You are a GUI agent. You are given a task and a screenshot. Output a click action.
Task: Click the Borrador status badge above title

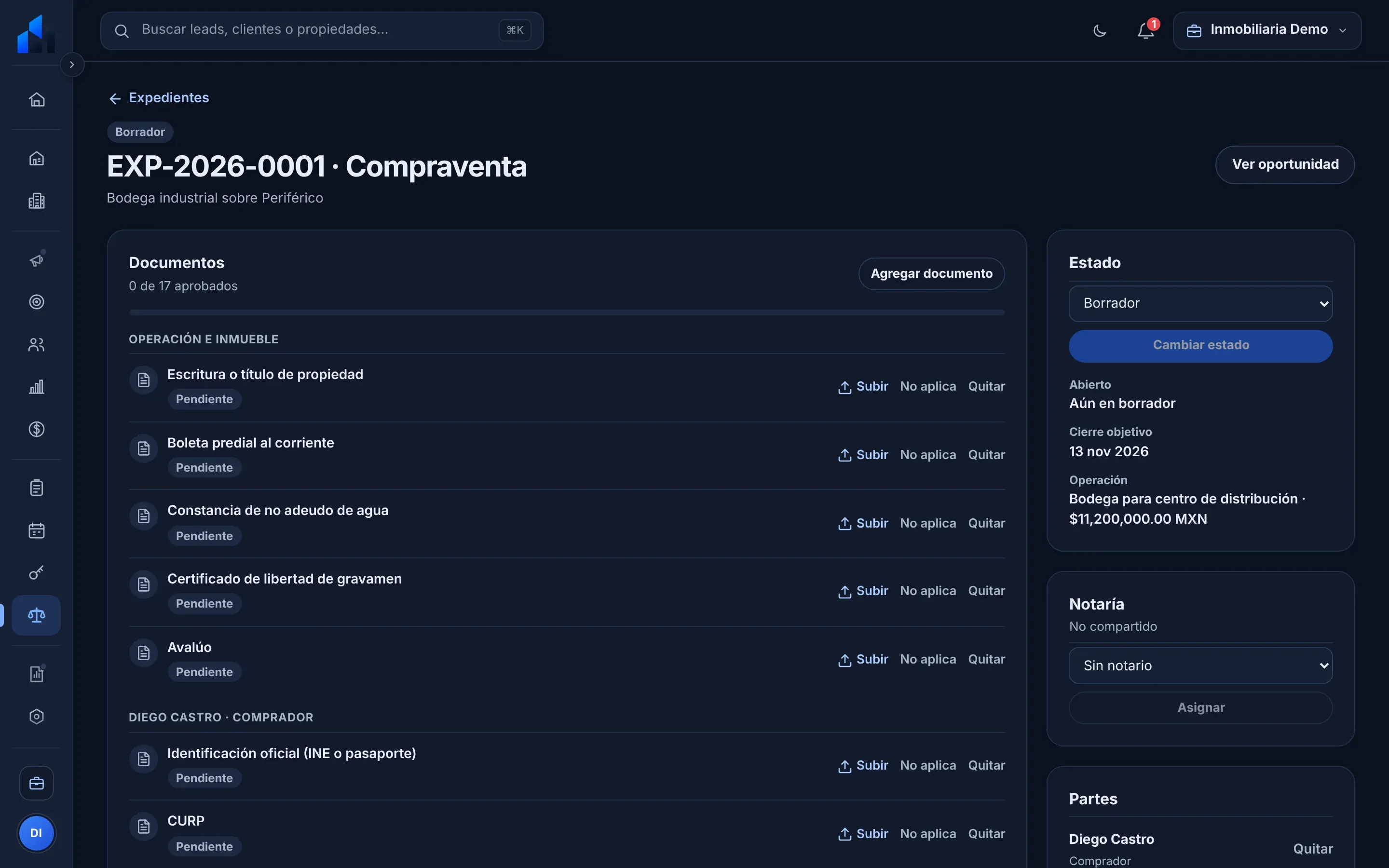pos(140,132)
